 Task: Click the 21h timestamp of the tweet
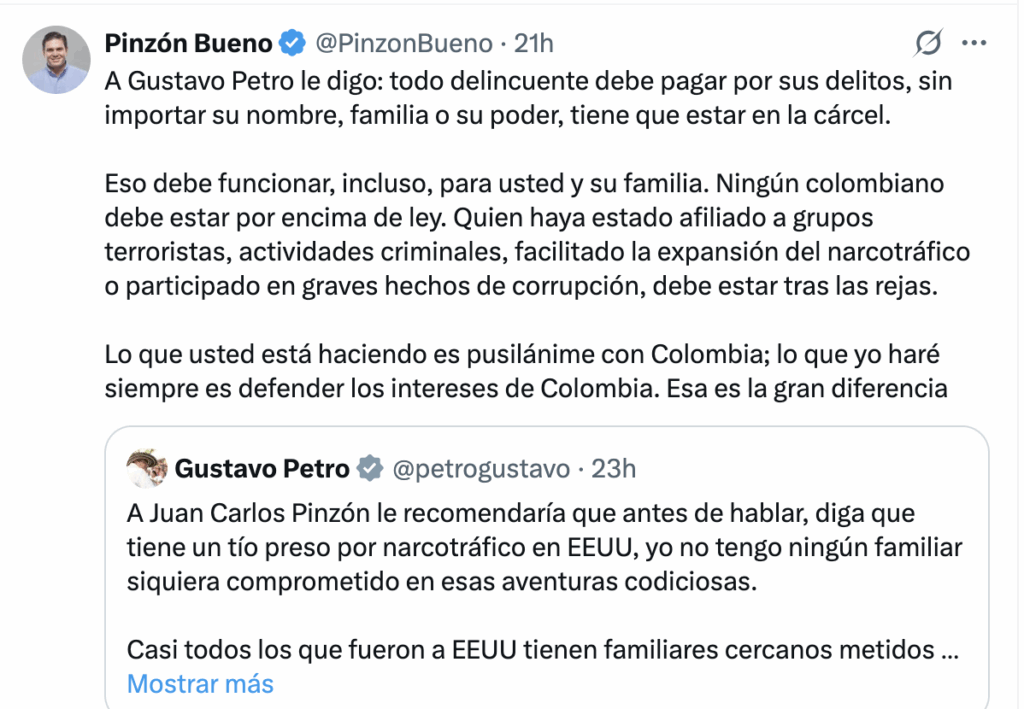533,44
